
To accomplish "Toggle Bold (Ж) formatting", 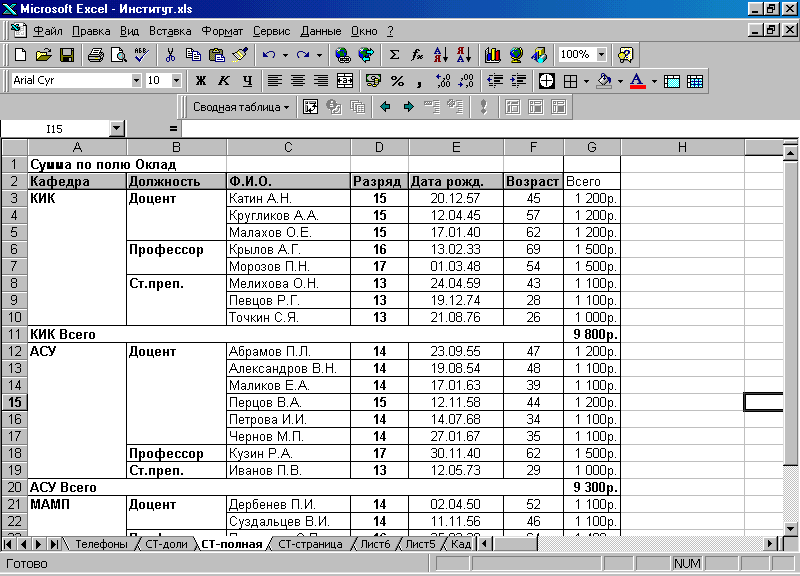I will click(x=201, y=81).
